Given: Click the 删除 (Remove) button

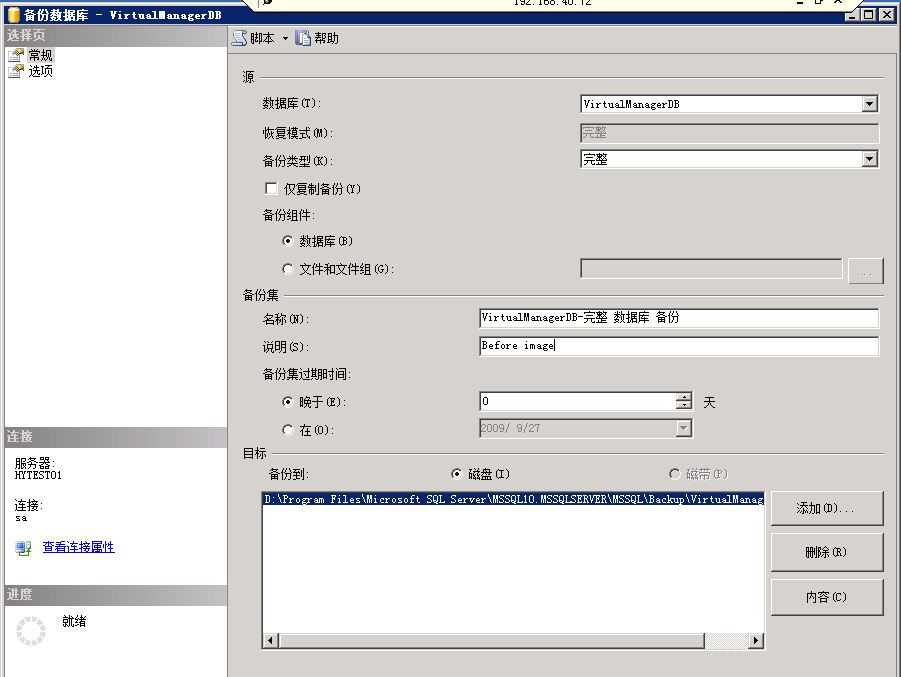Looking at the screenshot, I should pyautogui.click(x=826, y=552).
